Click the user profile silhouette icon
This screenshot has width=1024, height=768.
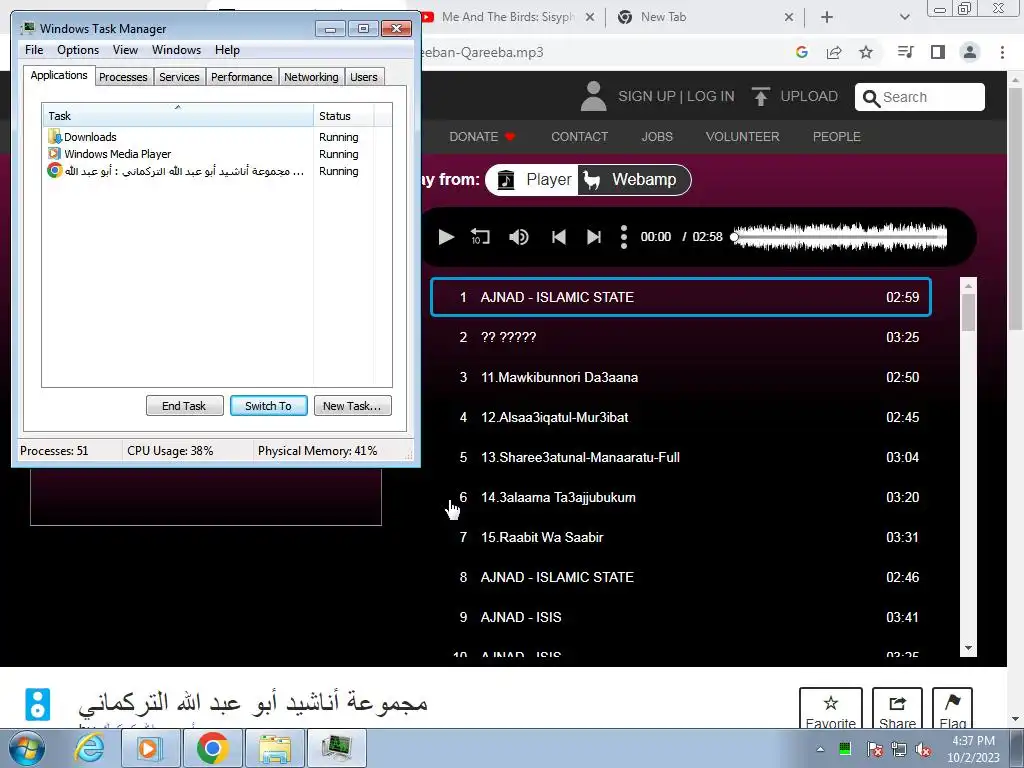pos(593,97)
